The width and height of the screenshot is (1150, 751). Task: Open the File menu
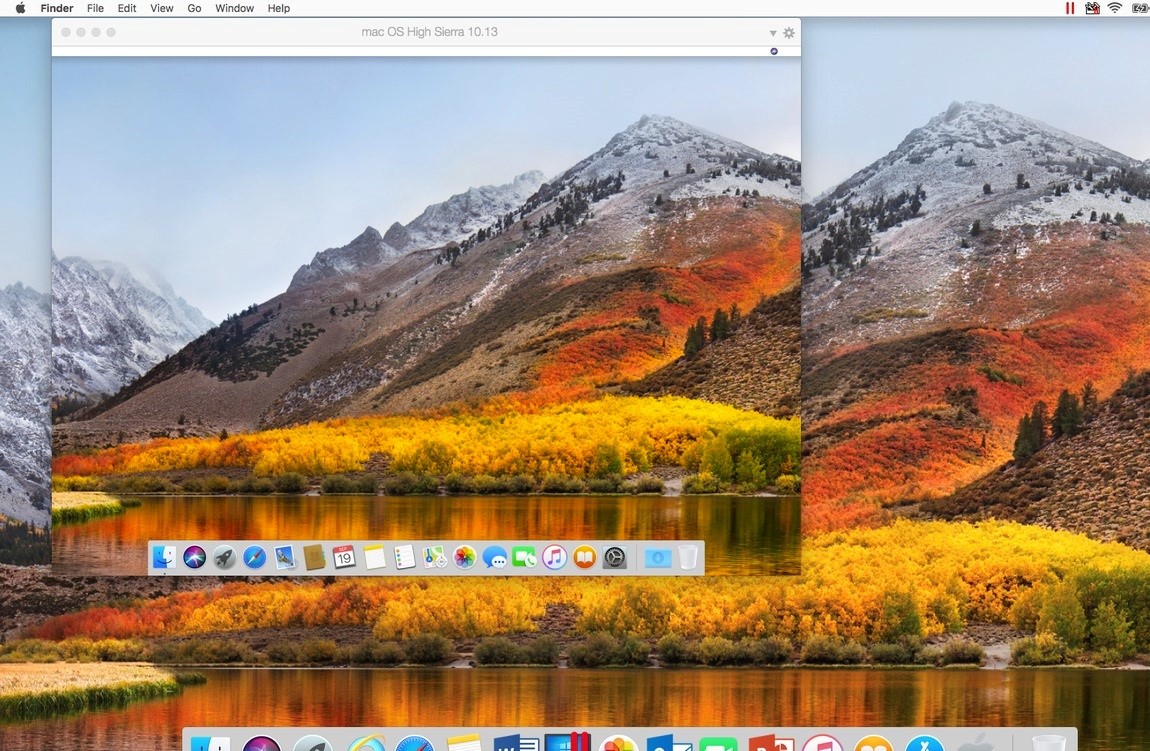(x=95, y=8)
